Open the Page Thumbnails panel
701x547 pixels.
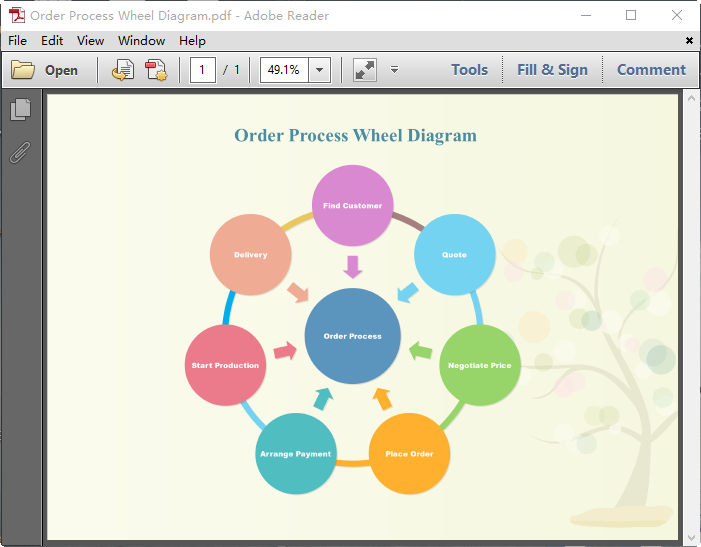(x=20, y=110)
